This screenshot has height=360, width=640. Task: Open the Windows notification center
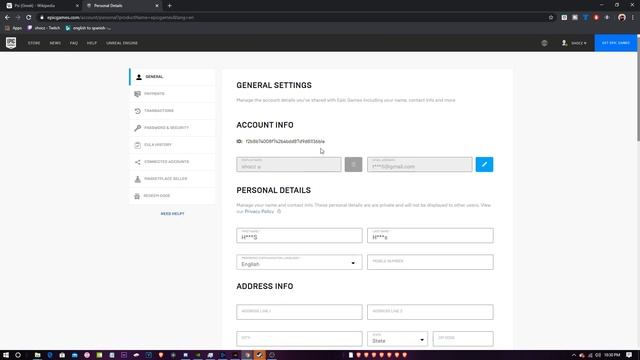pyautogui.click(x=629, y=355)
